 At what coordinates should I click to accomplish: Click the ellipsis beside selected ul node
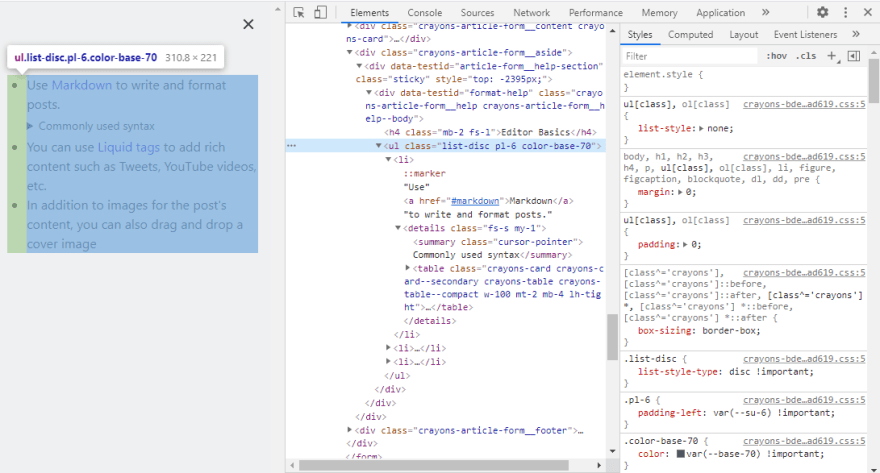coord(291,146)
